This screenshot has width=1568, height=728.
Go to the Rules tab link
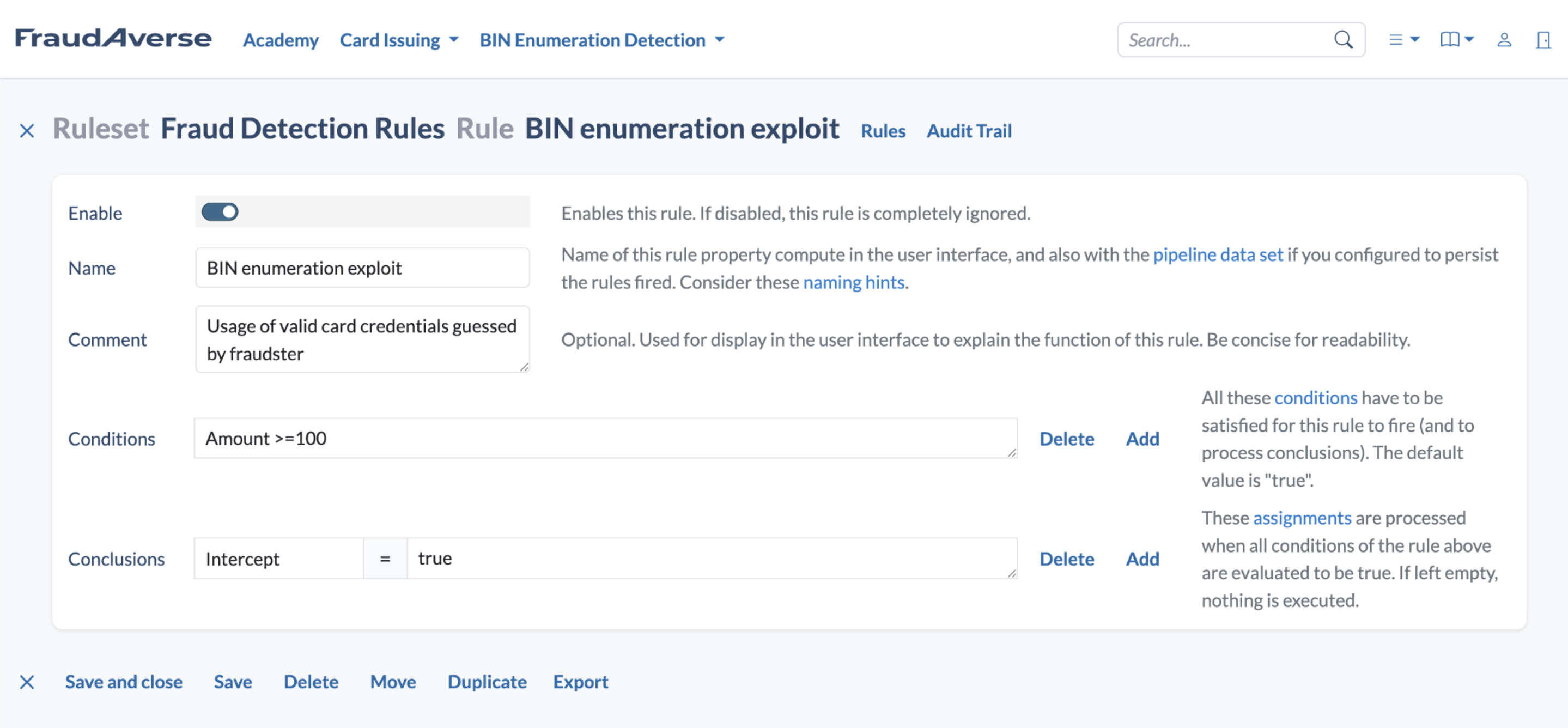coord(883,130)
